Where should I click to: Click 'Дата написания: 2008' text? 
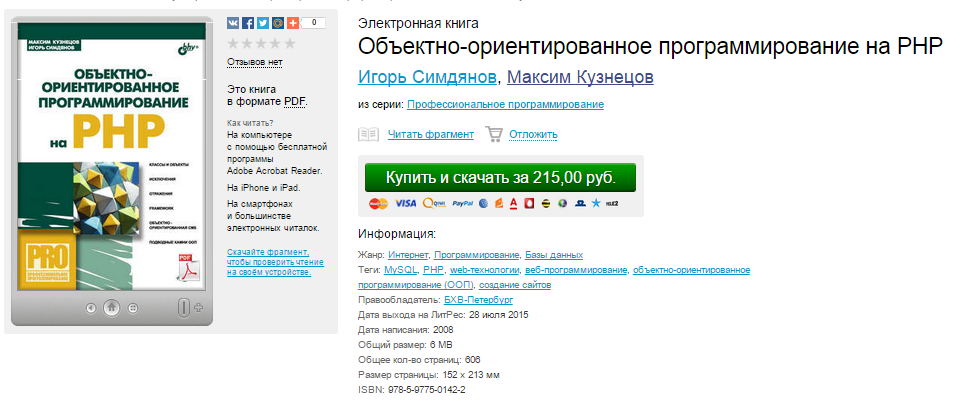pos(406,330)
